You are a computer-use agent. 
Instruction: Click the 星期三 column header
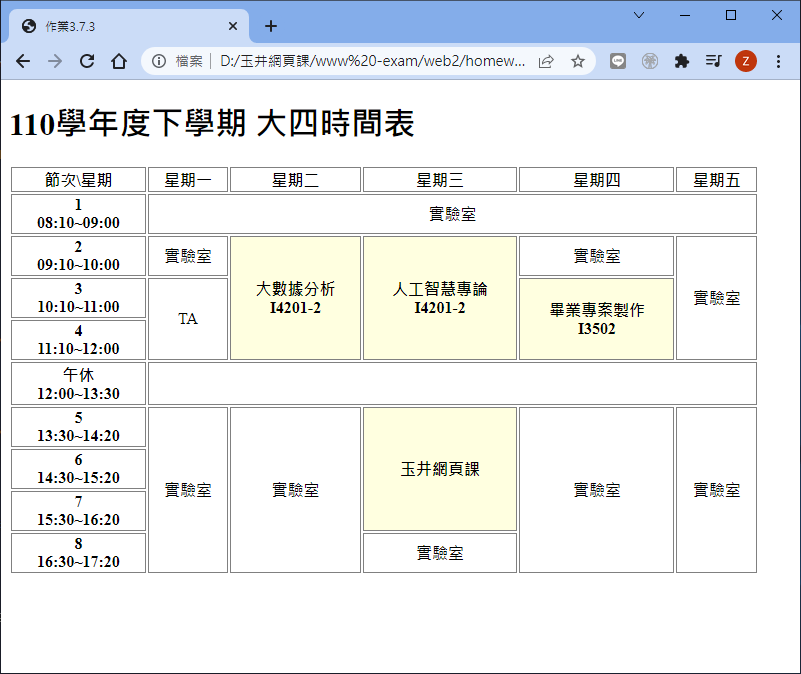[440, 180]
